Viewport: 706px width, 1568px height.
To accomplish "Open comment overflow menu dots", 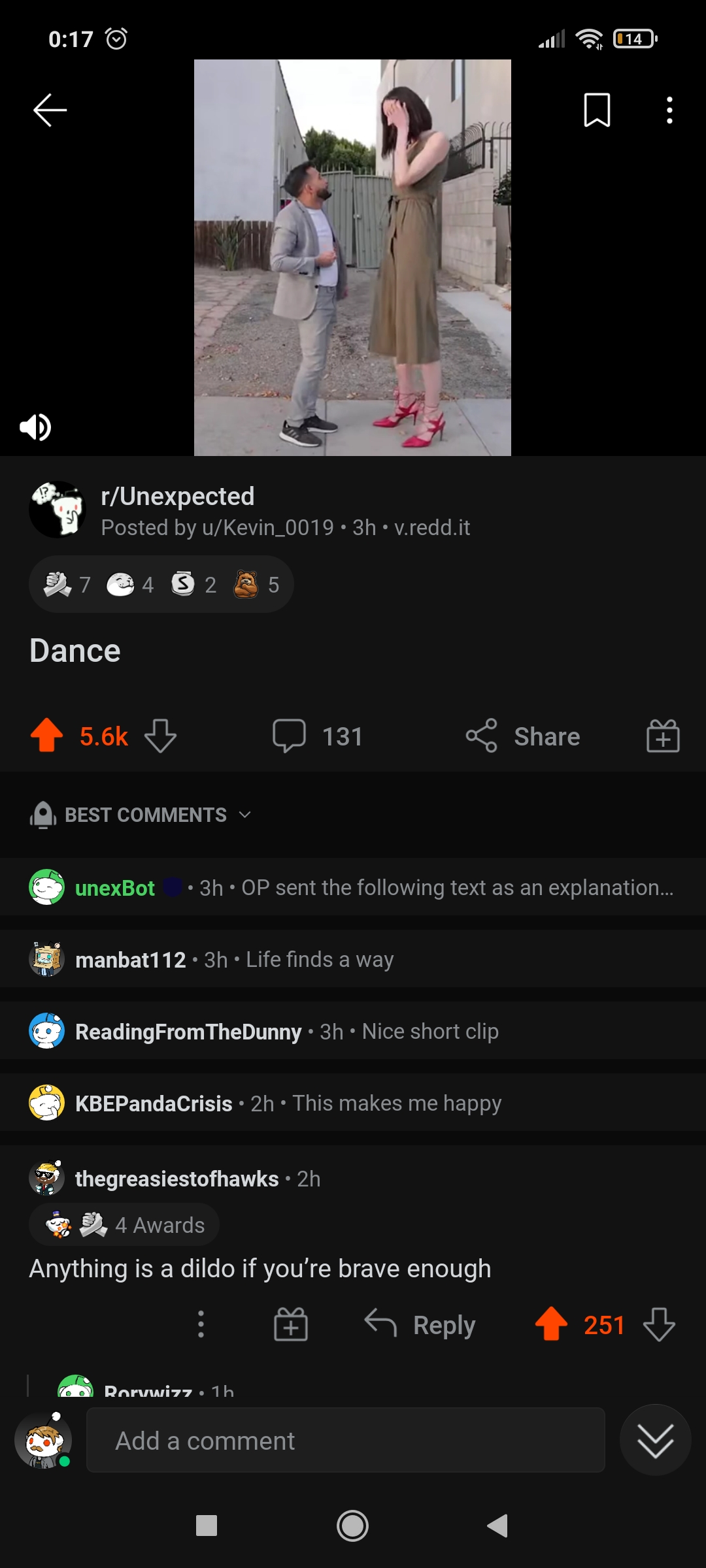I will 201,1325.
